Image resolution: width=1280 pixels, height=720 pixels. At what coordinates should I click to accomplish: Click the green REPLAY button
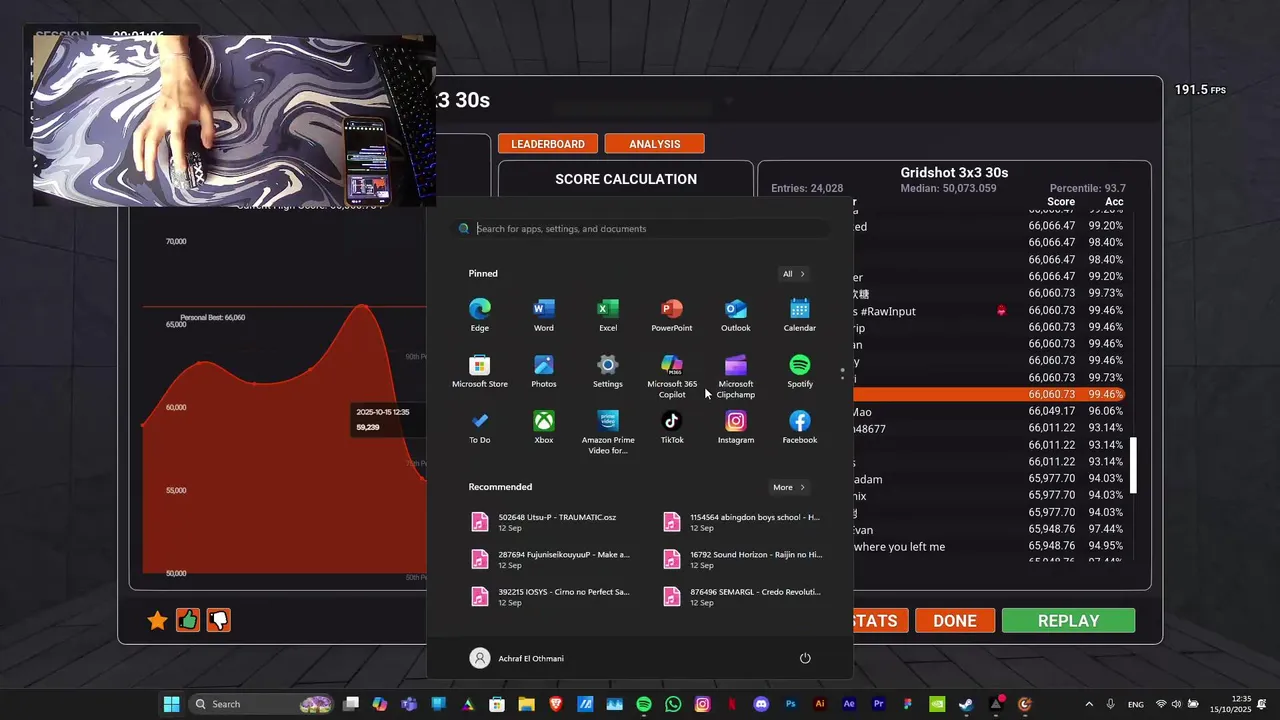(1068, 620)
